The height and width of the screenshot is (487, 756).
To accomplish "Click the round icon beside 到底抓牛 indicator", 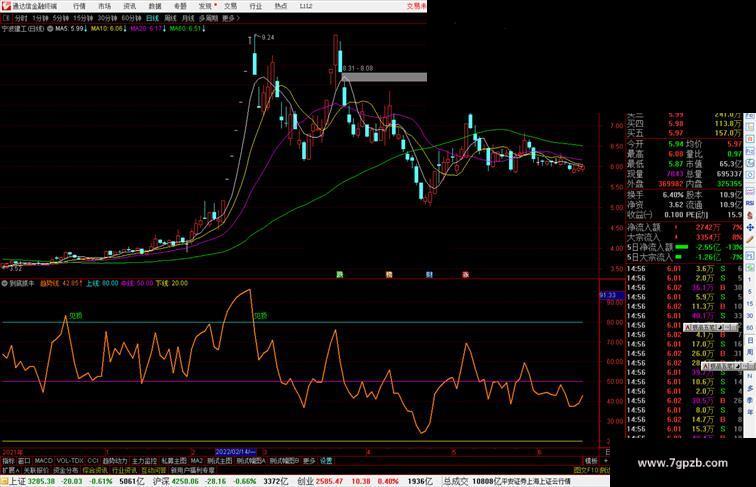I will tap(5, 284).
